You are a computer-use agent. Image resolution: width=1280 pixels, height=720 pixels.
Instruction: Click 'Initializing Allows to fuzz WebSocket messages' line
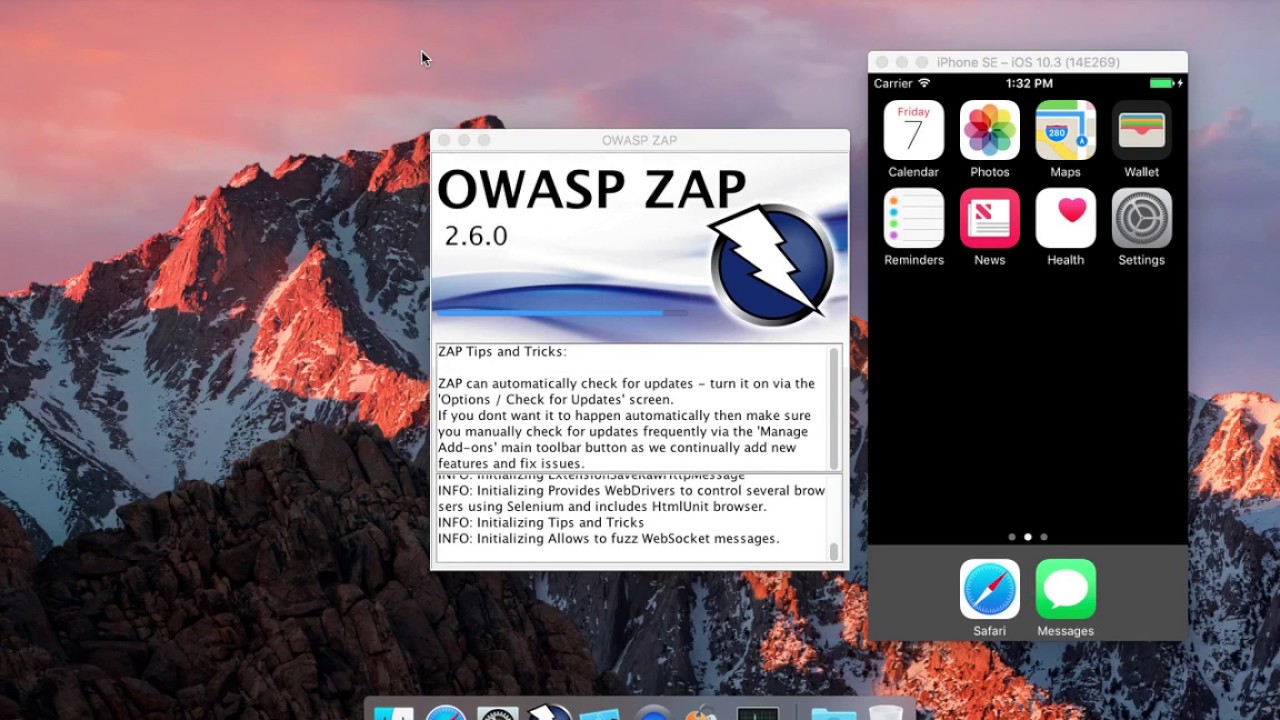coord(608,539)
